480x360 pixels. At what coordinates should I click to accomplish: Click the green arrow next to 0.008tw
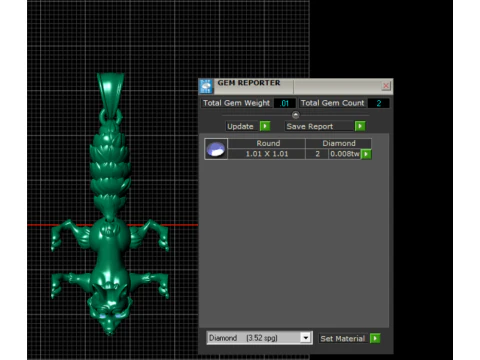coord(366,154)
